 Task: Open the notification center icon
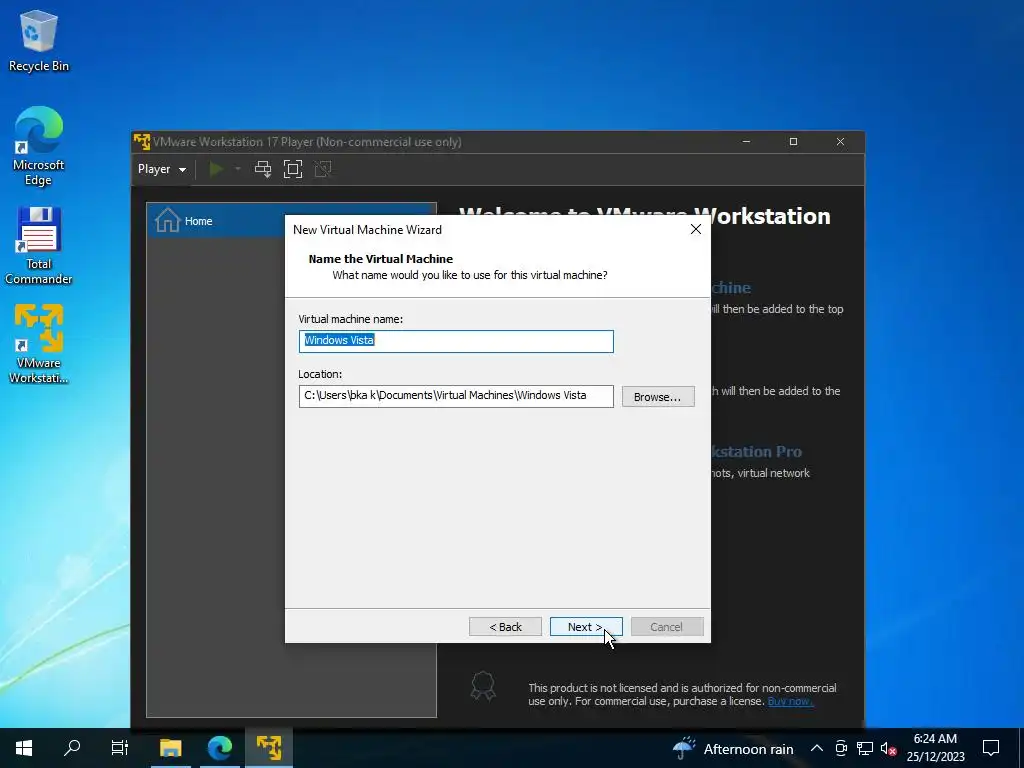[x=991, y=748]
